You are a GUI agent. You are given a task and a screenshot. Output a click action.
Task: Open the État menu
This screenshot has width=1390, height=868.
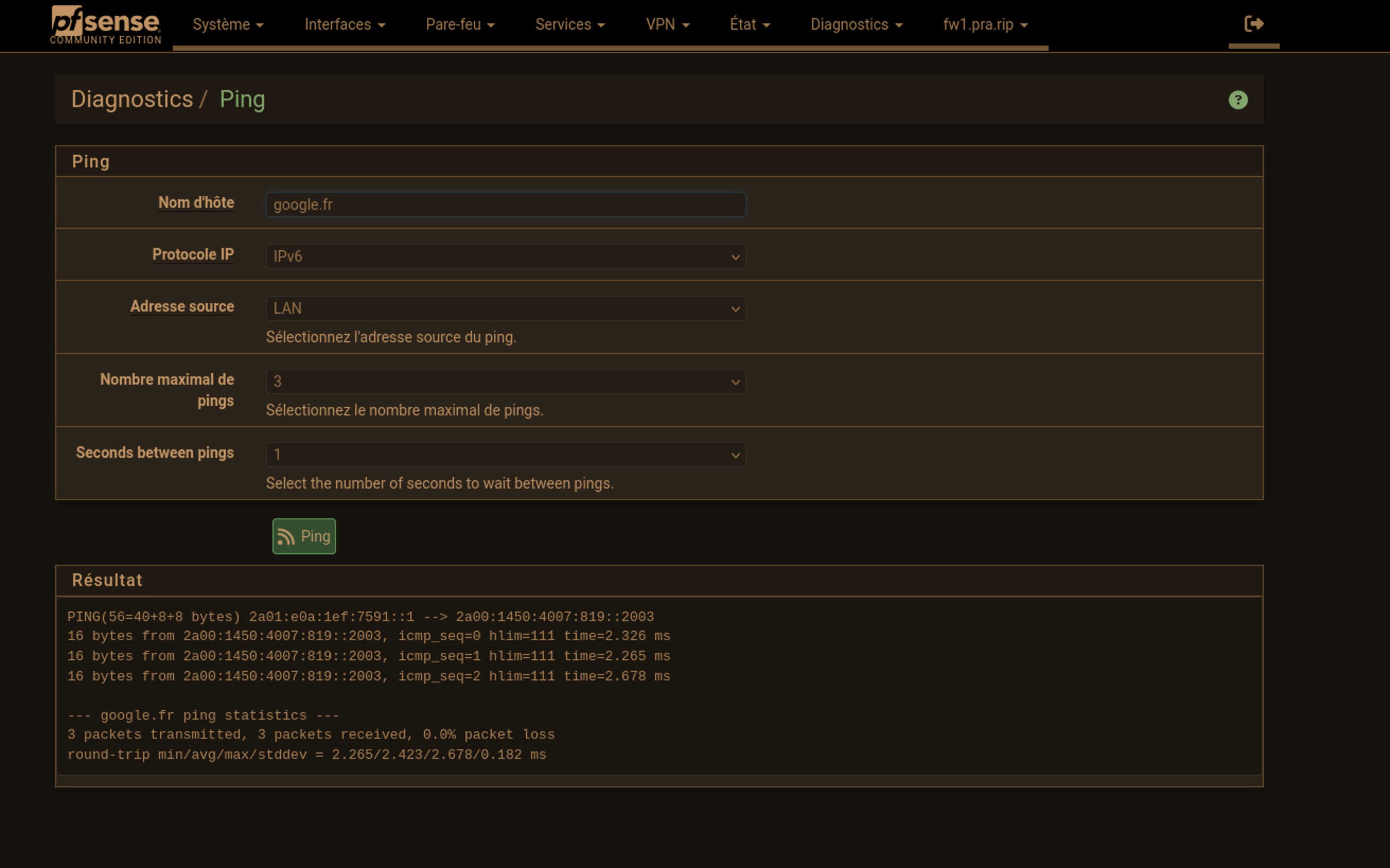pyautogui.click(x=750, y=25)
